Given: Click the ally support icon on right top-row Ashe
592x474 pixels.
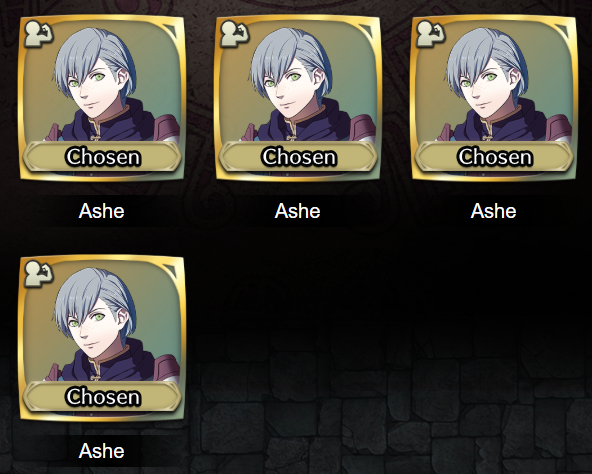Looking at the screenshot, I should pyautogui.click(x=431, y=34).
